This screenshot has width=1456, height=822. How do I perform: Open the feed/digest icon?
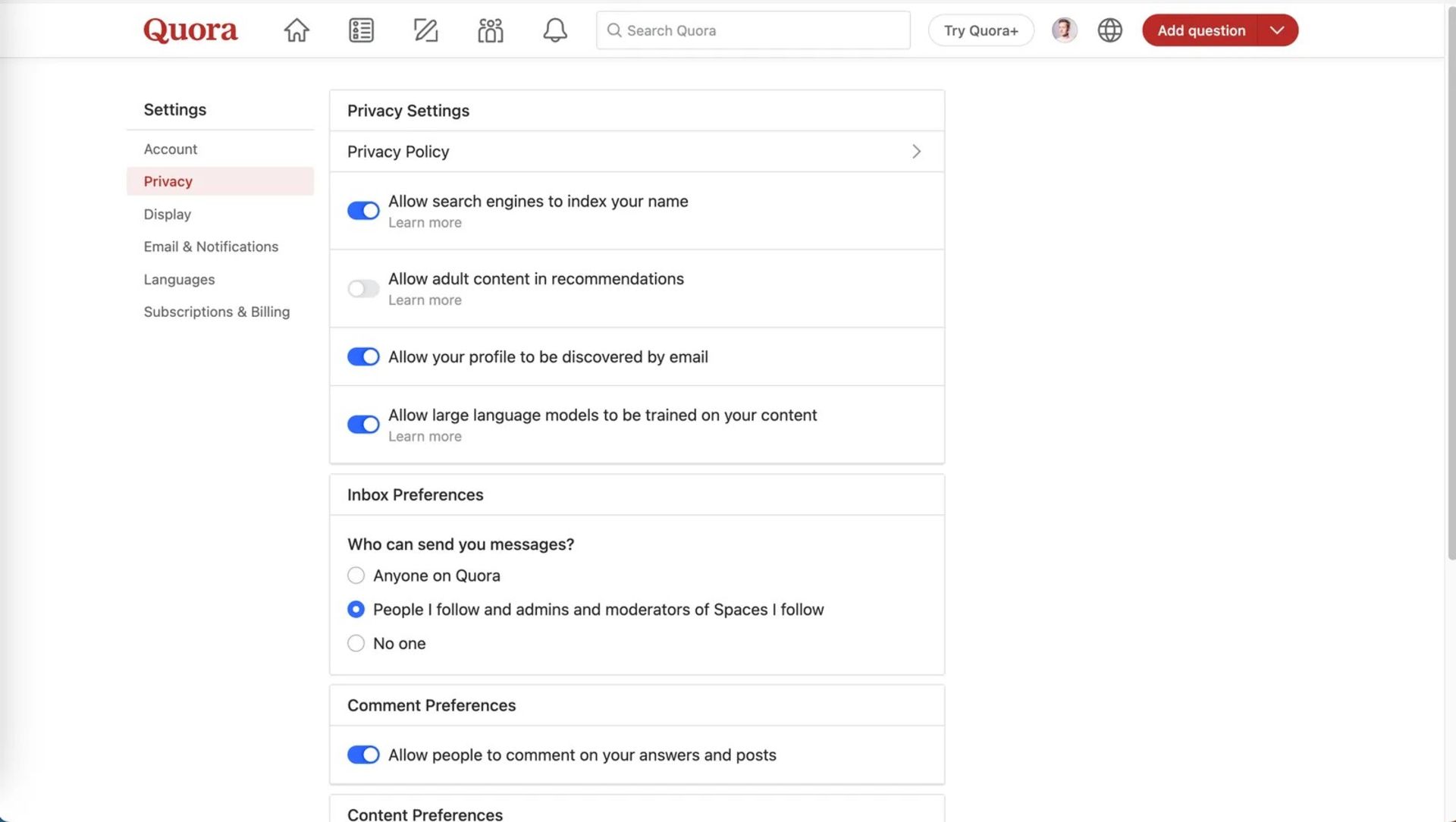[361, 29]
